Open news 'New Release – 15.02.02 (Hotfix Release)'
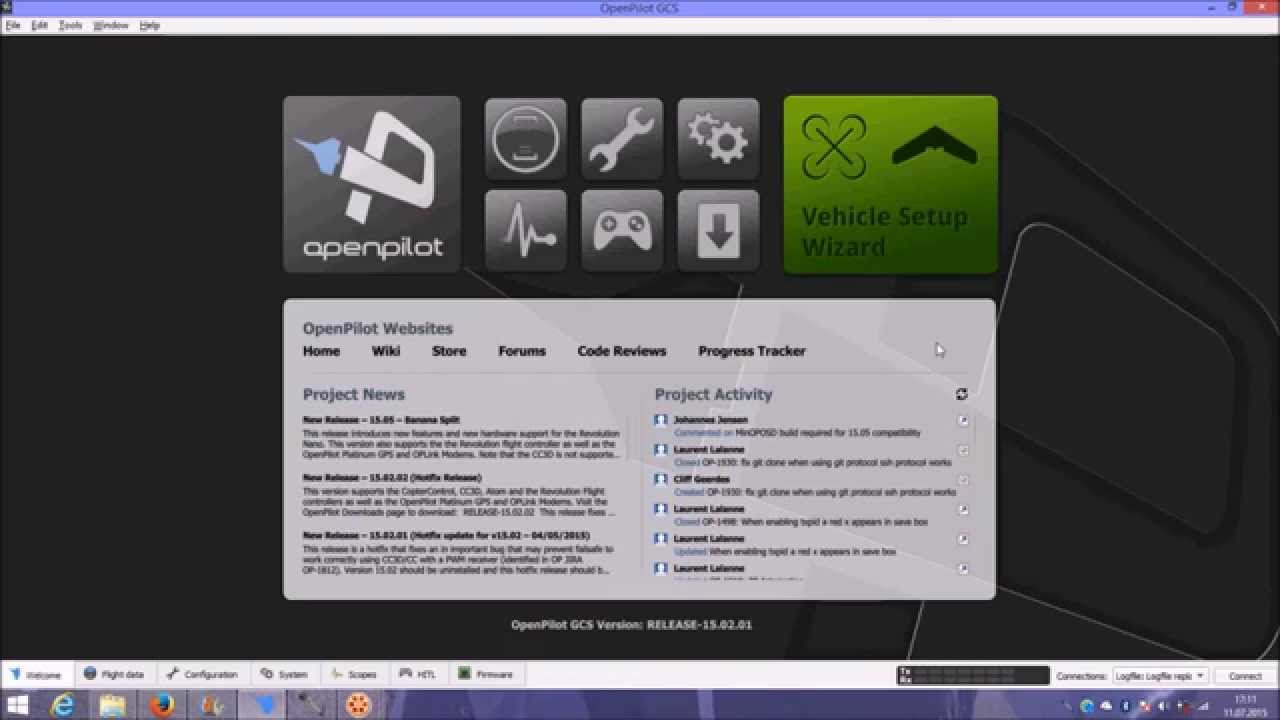Image resolution: width=1280 pixels, height=720 pixels. (392, 478)
